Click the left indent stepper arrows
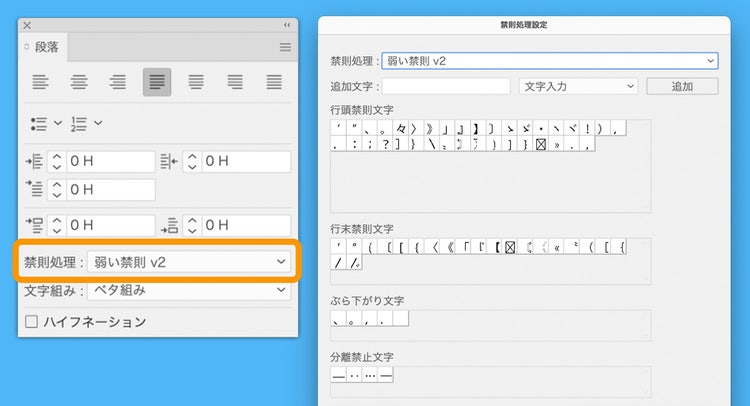The width and height of the screenshot is (750, 406). point(57,162)
